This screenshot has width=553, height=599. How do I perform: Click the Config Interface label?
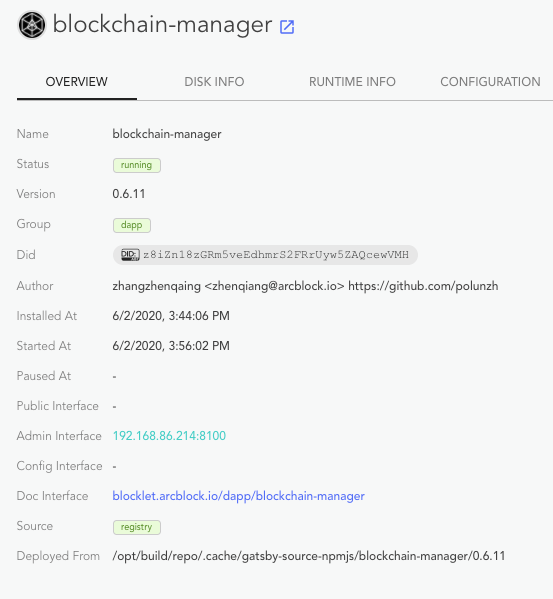click(x=60, y=466)
